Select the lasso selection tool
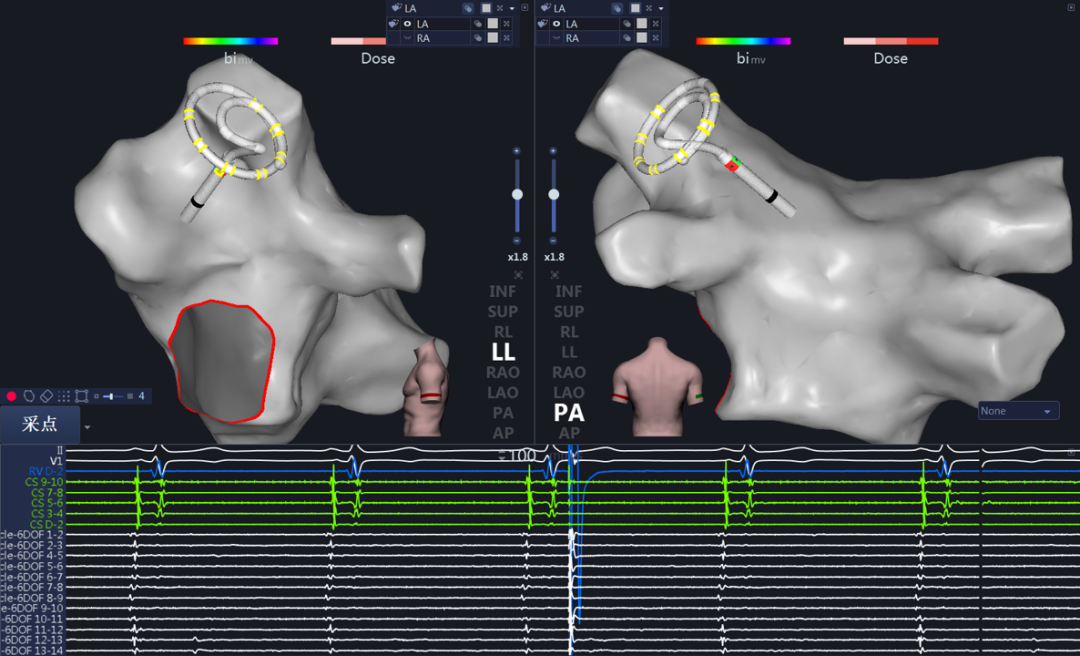Image resolution: width=1080 pixels, height=656 pixels. pos(29,396)
